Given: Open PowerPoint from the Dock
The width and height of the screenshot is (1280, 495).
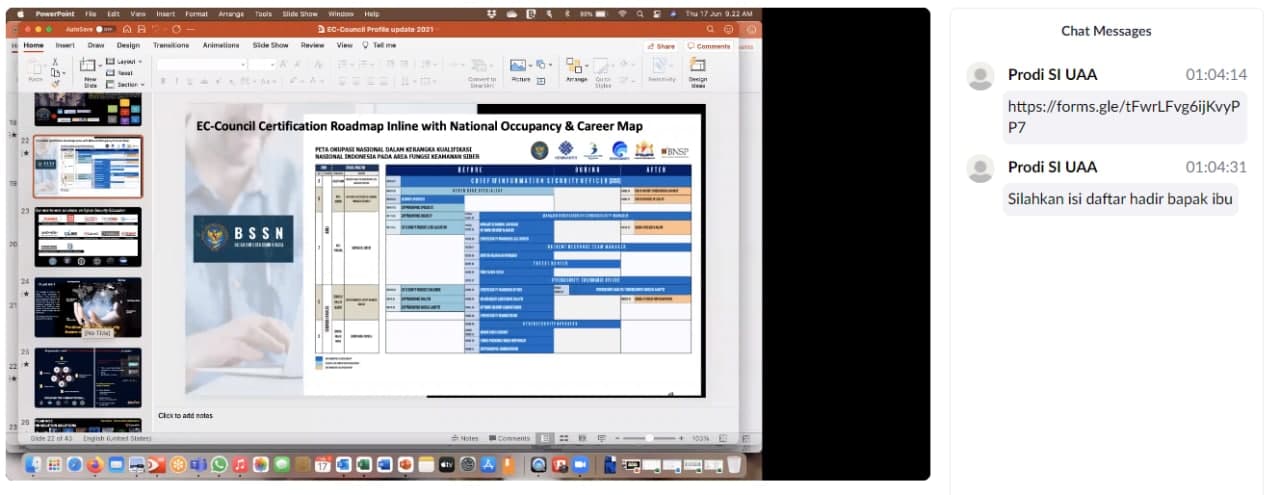Looking at the screenshot, I should (405, 465).
